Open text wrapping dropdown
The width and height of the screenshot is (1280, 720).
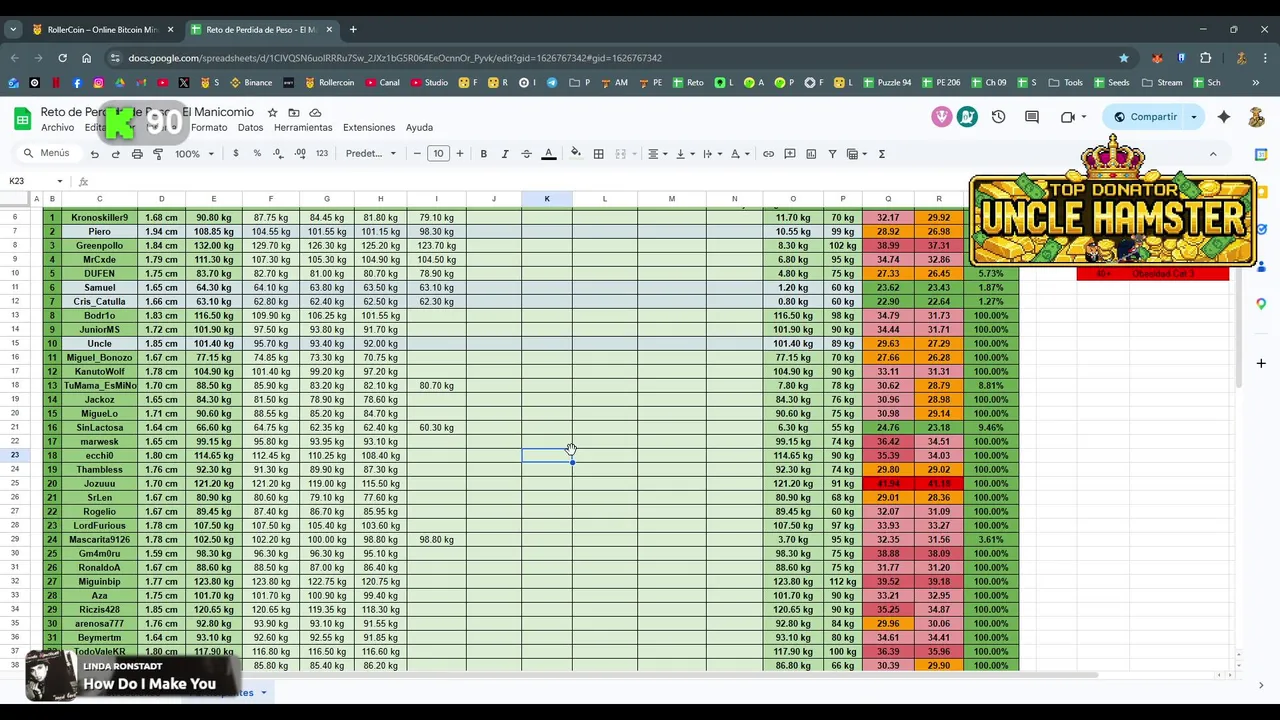(711, 154)
